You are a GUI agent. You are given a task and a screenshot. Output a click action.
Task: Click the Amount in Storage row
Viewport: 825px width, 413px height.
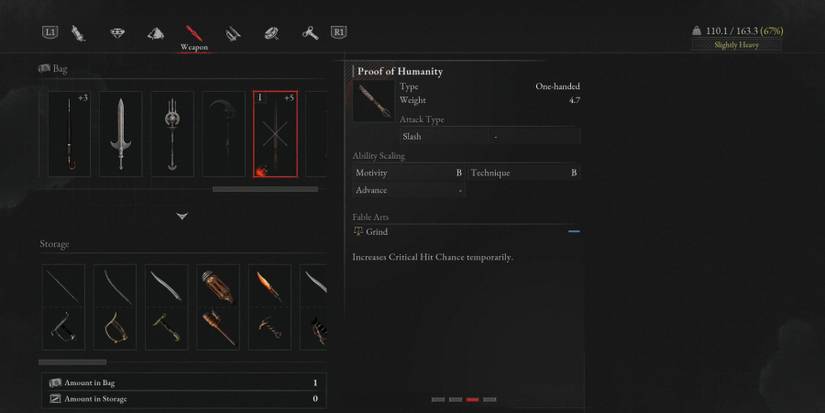184,399
